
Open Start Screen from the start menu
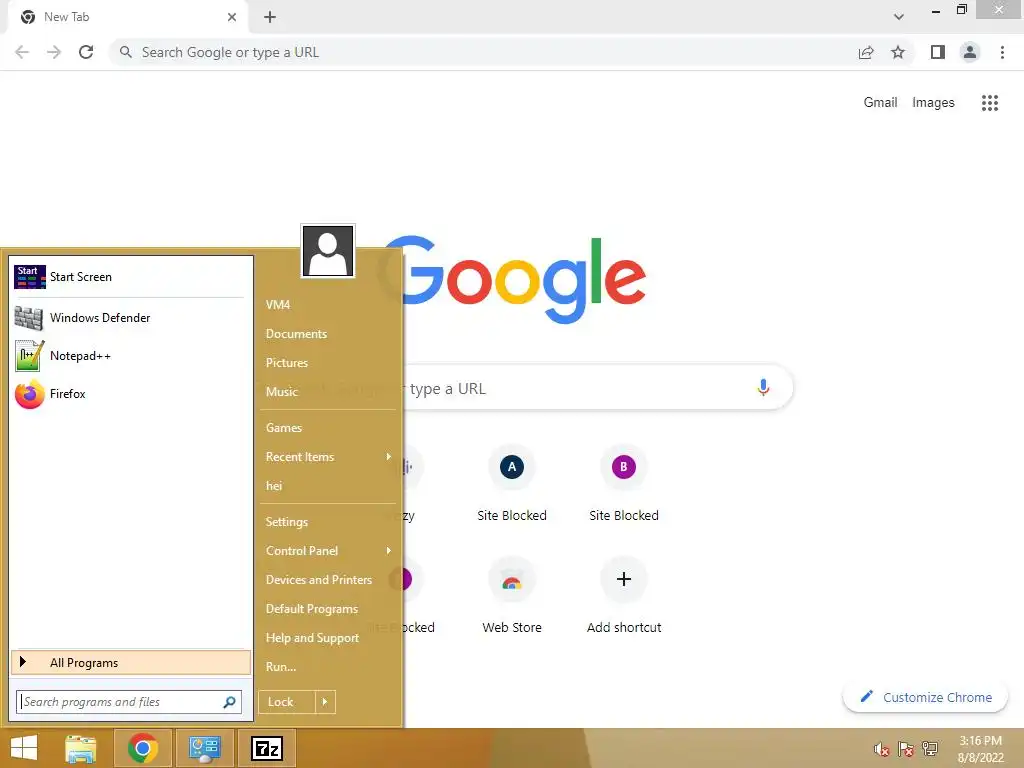tap(131, 277)
